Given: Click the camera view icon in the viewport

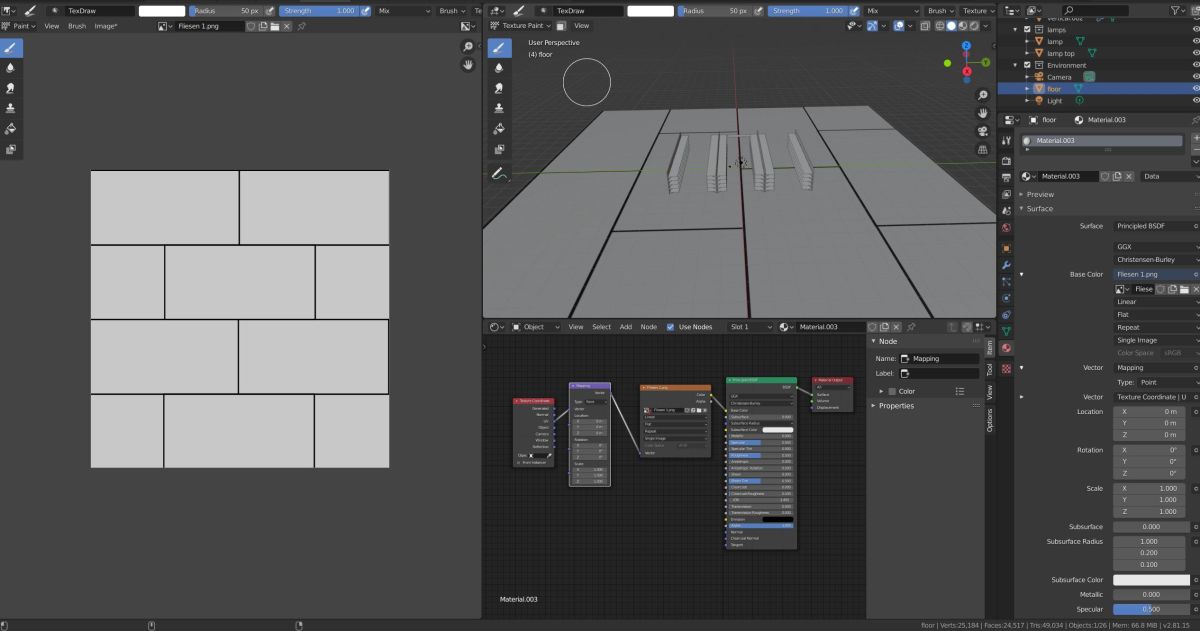Looking at the screenshot, I should coord(984,130).
